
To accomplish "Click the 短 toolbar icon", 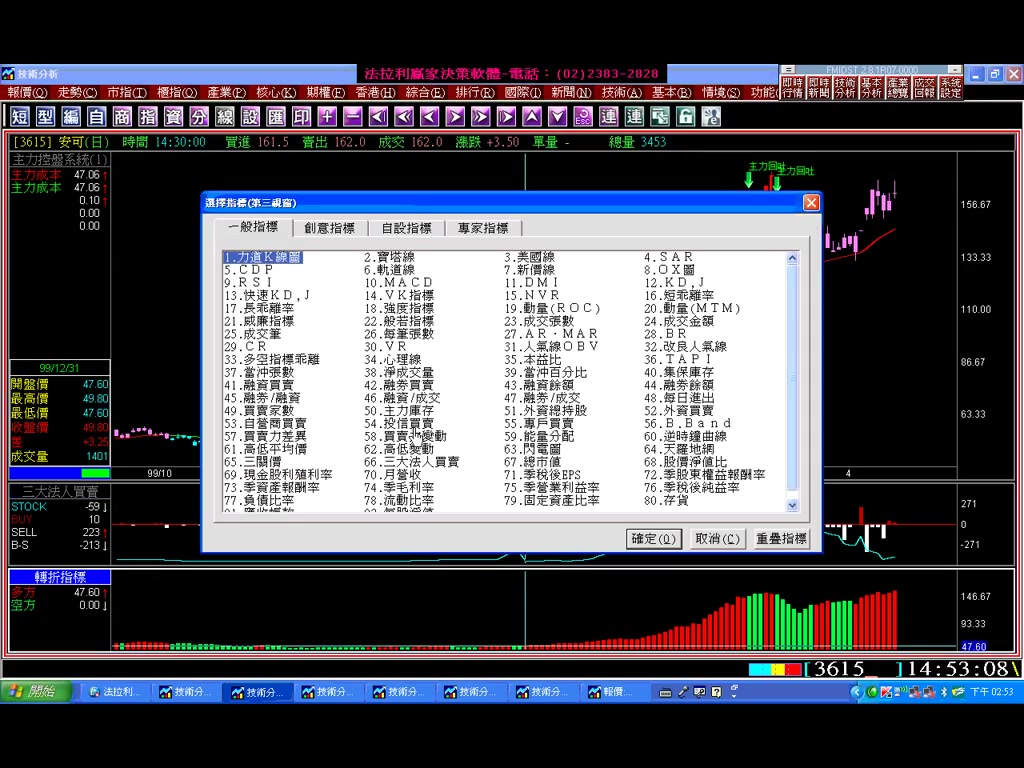I will (x=20, y=117).
